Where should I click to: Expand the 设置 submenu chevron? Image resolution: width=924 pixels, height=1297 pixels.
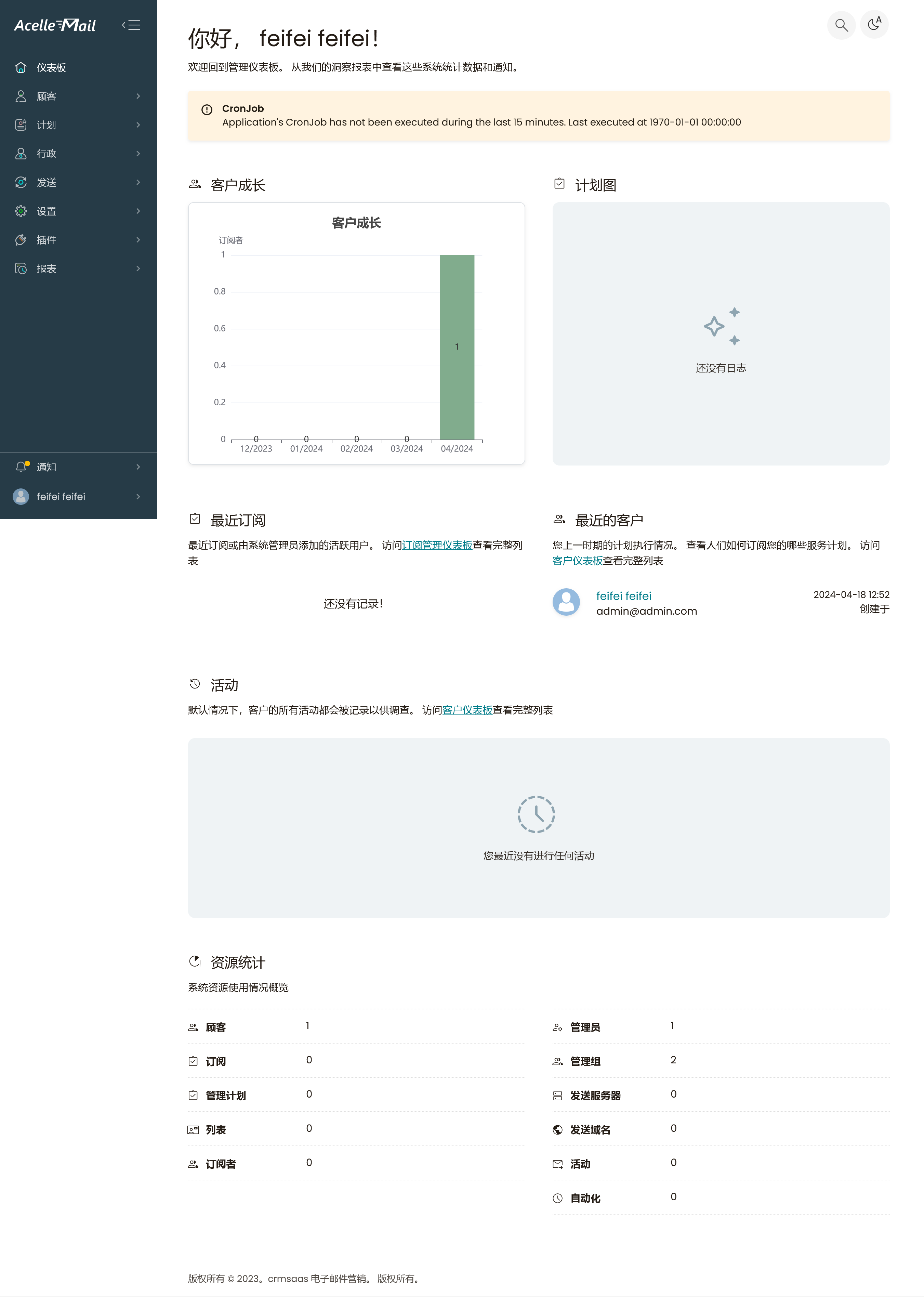point(138,211)
